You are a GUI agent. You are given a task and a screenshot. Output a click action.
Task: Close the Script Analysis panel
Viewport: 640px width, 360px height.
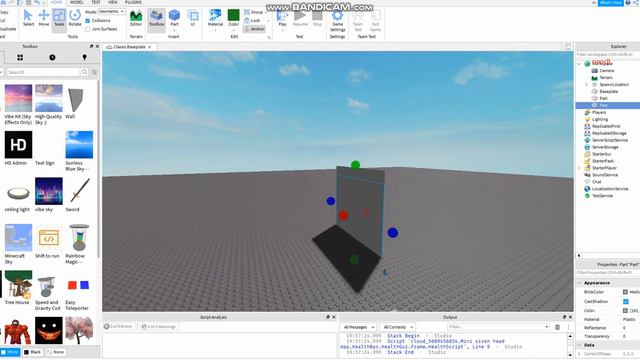pyautogui.click(x=334, y=317)
